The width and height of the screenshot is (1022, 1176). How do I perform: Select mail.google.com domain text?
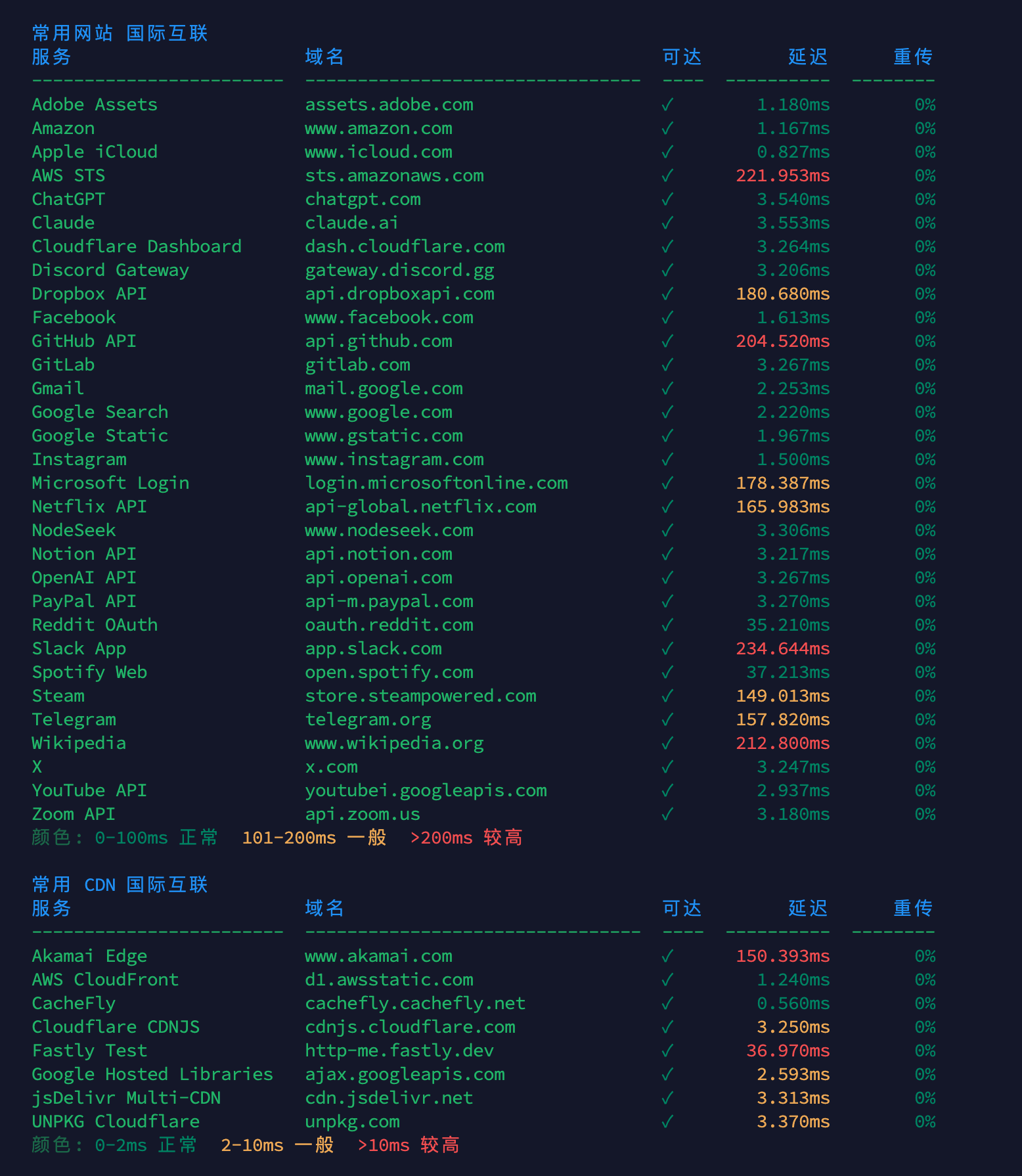[x=384, y=388]
